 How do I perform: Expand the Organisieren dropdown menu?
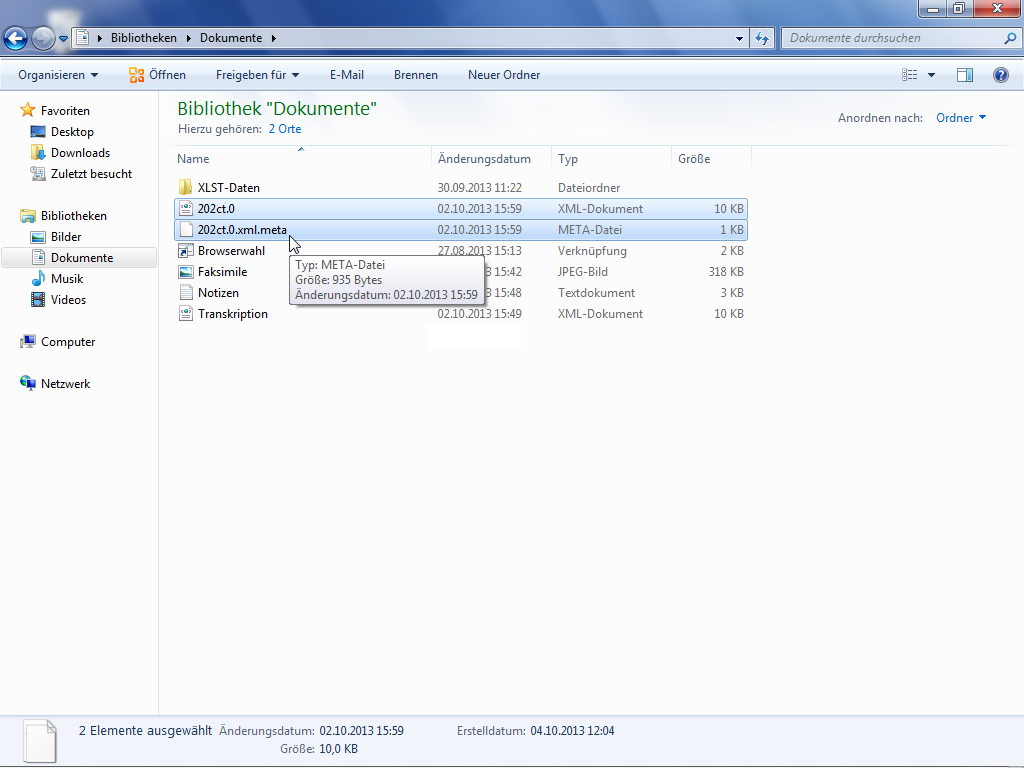point(58,75)
